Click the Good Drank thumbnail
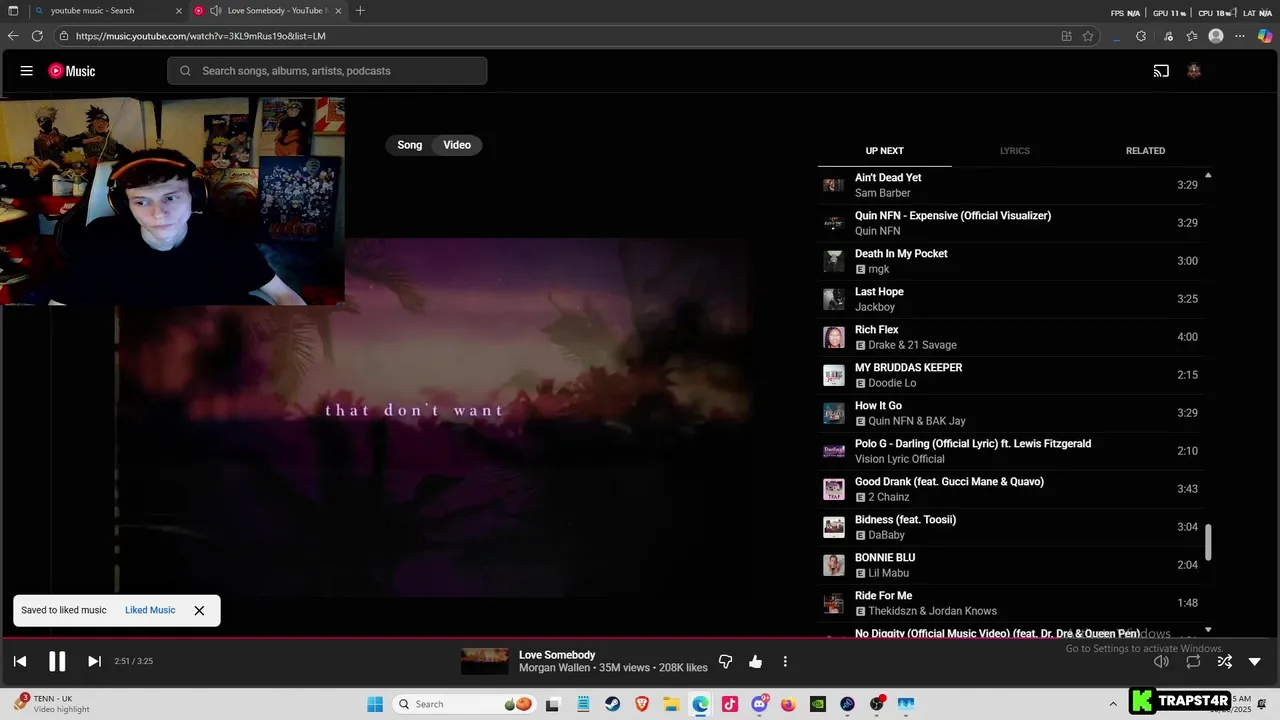Viewport: 1280px width, 720px height. click(x=833, y=489)
